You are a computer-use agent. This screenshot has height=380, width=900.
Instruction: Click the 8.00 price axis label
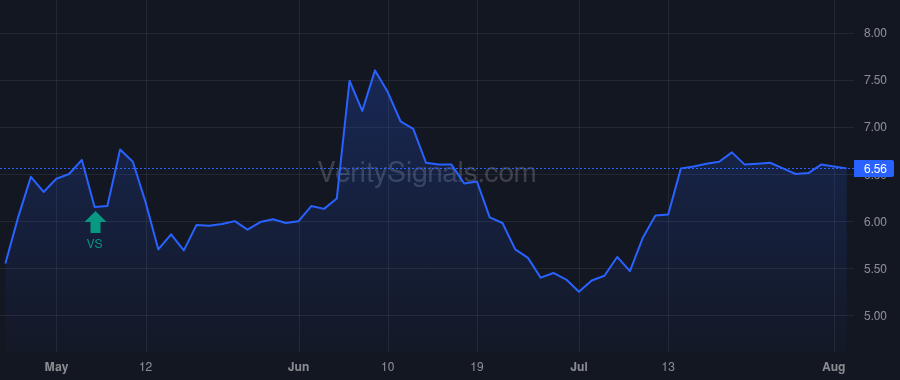(x=875, y=33)
